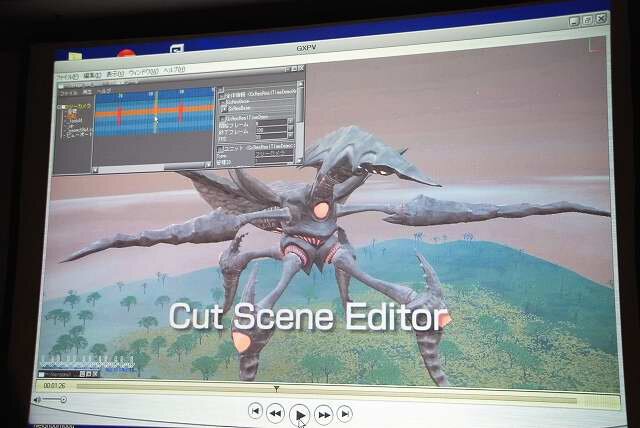This screenshot has width=640, height=428.
Task: Close the GXPV application window
Action: (600, 19)
